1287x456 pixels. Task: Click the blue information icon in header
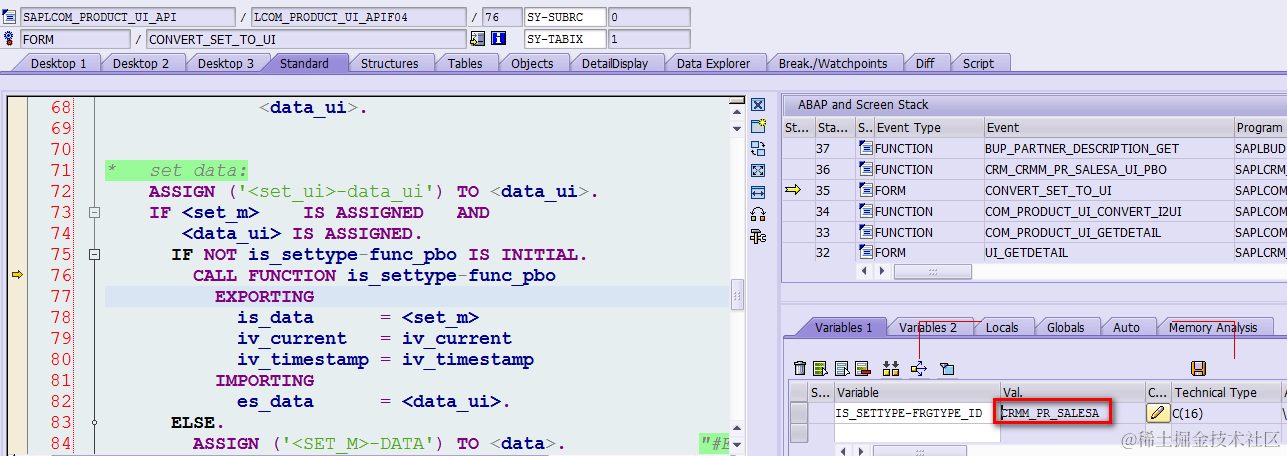pyautogui.click(x=498, y=39)
